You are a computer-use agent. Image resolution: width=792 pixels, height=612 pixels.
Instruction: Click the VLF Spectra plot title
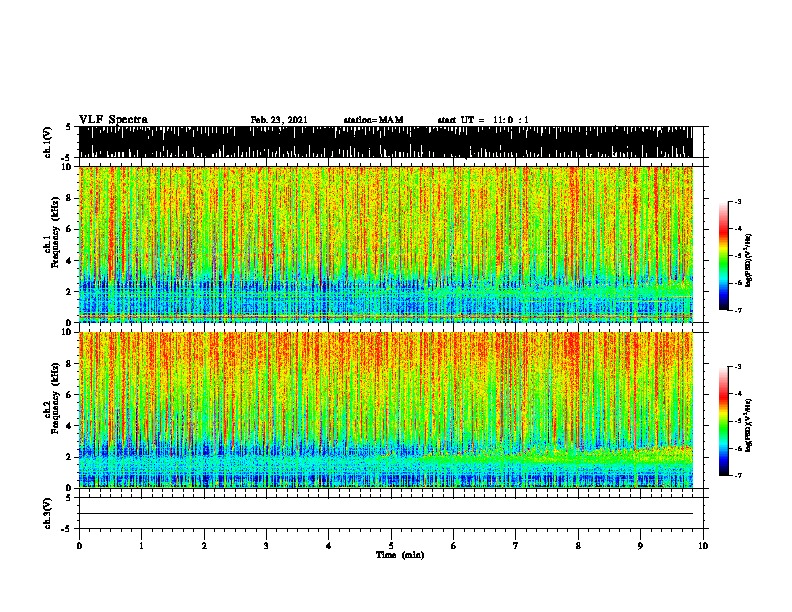click(113, 120)
